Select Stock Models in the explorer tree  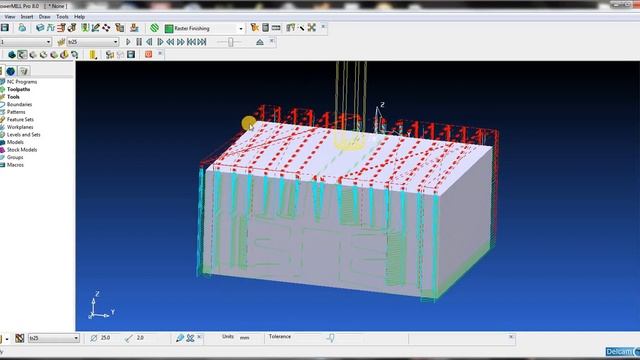22,150
